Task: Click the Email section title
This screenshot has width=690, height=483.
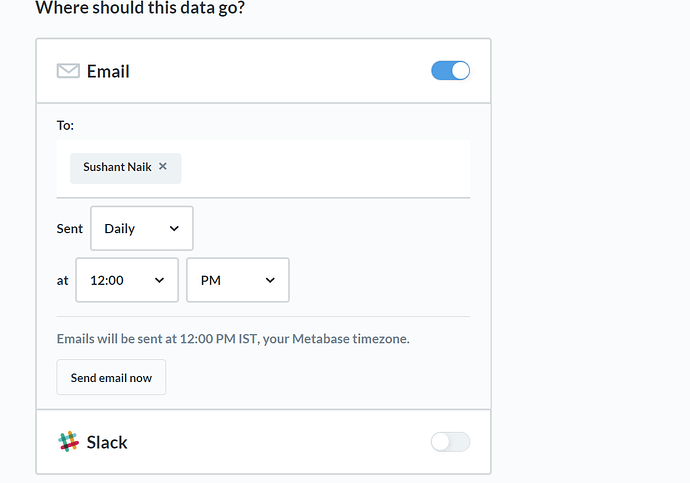Action: pos(108,71)
